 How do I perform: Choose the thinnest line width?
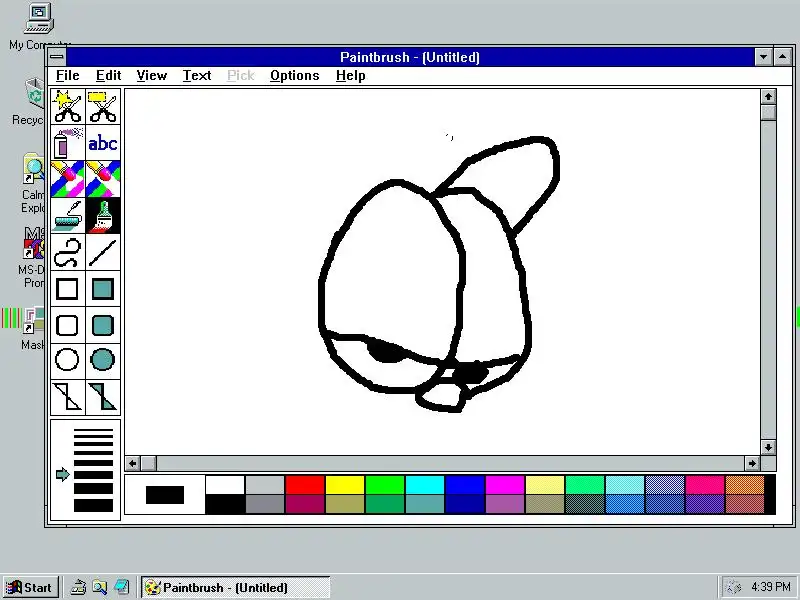click(93, 431)
